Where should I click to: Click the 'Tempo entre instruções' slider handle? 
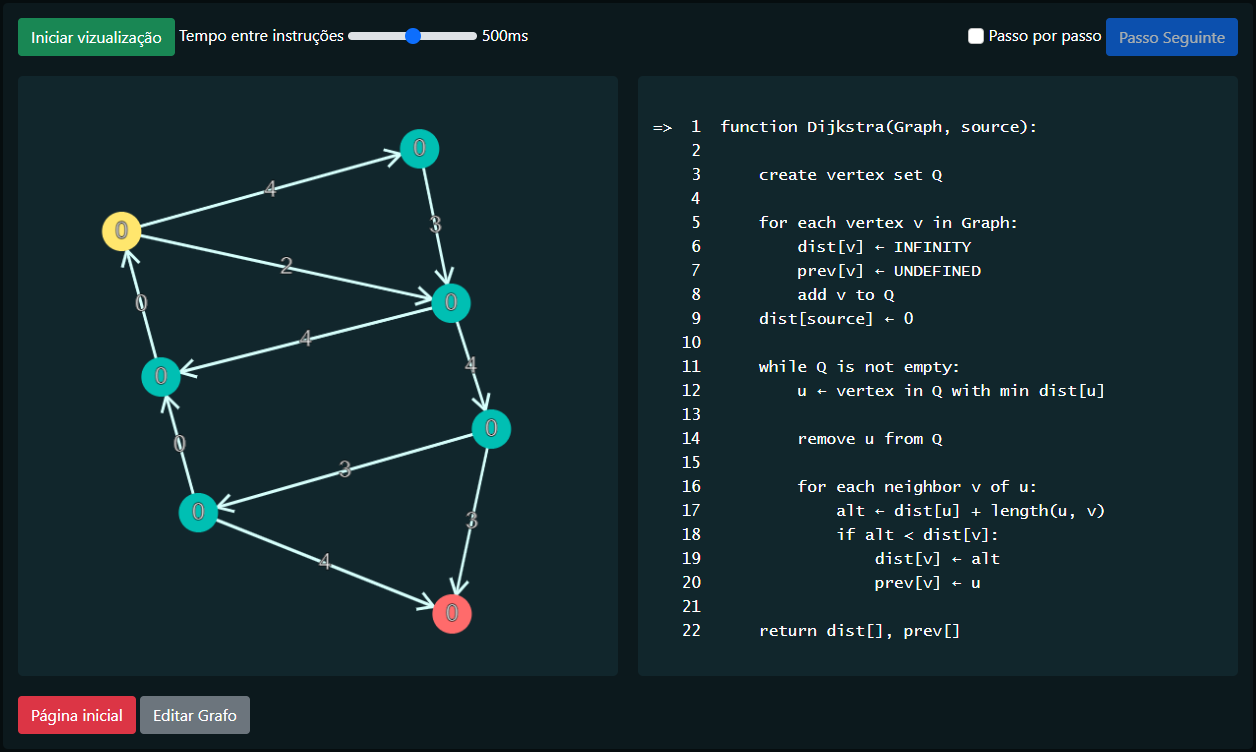[413, 36]
